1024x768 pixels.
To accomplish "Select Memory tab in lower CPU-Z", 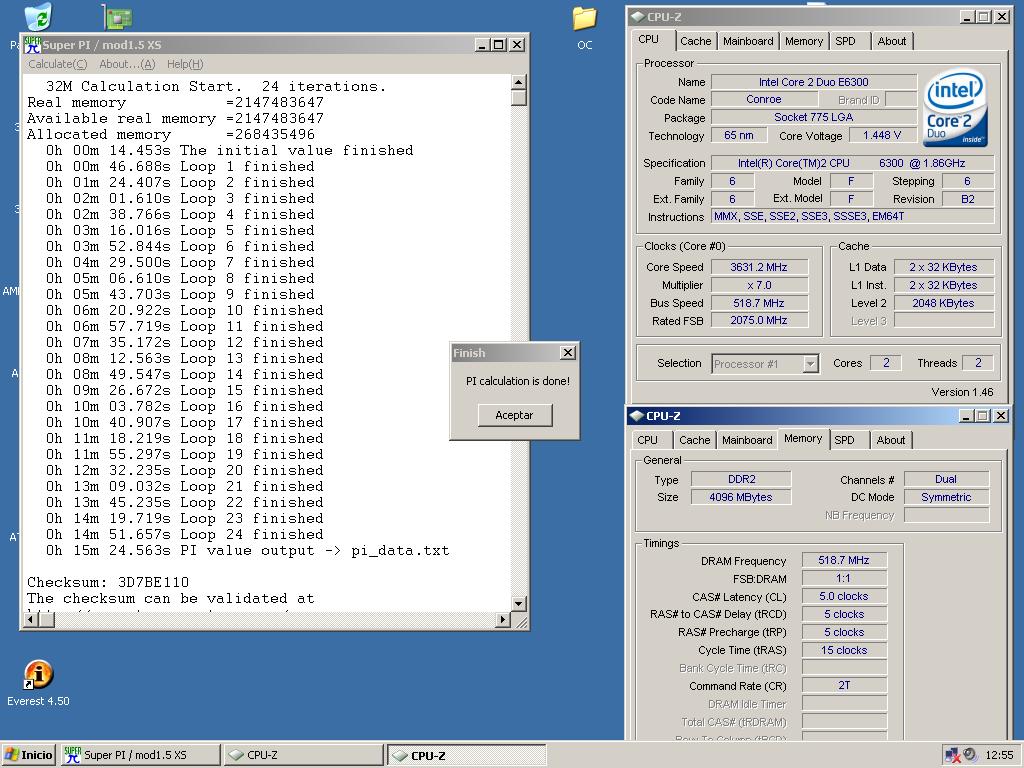I will 803,438.
